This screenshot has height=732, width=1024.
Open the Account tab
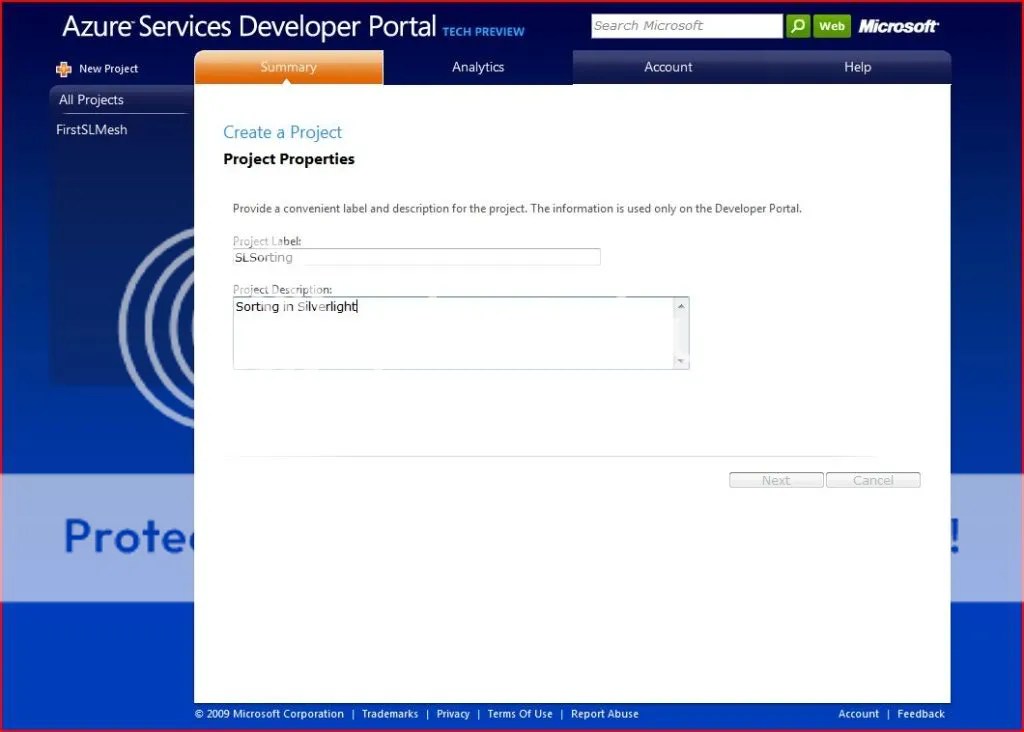pos(667,67)
